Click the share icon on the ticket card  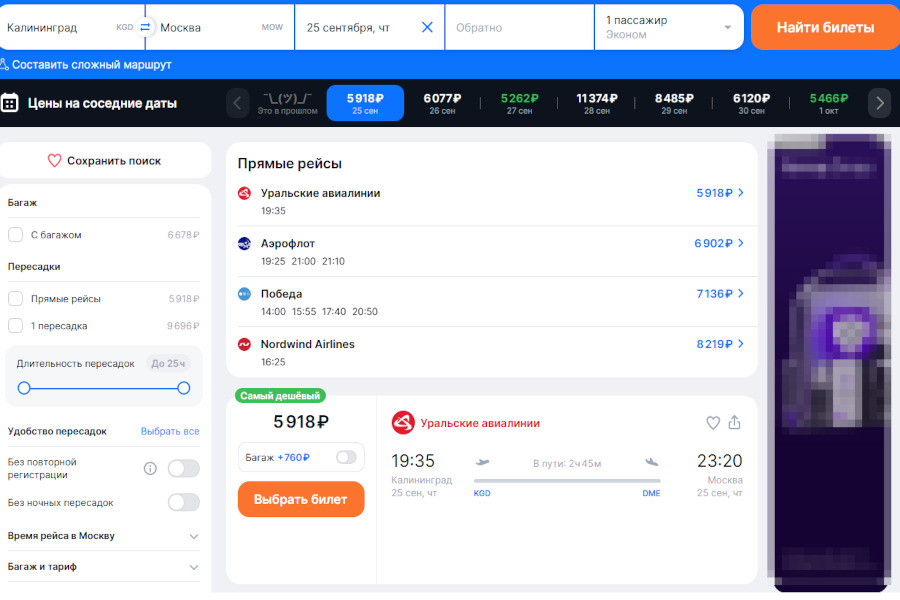click(x=735, y=423)
